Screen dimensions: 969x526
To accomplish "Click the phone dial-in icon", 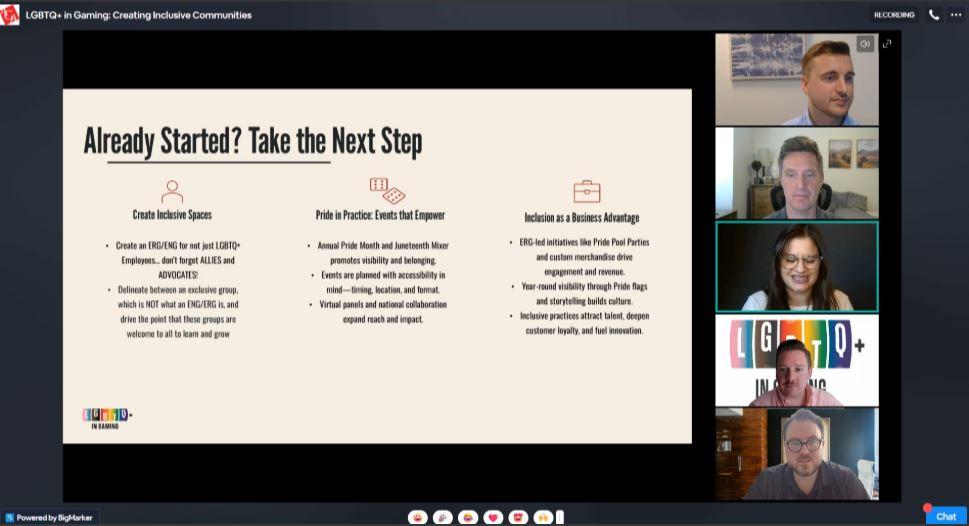I will click(934, 15).
